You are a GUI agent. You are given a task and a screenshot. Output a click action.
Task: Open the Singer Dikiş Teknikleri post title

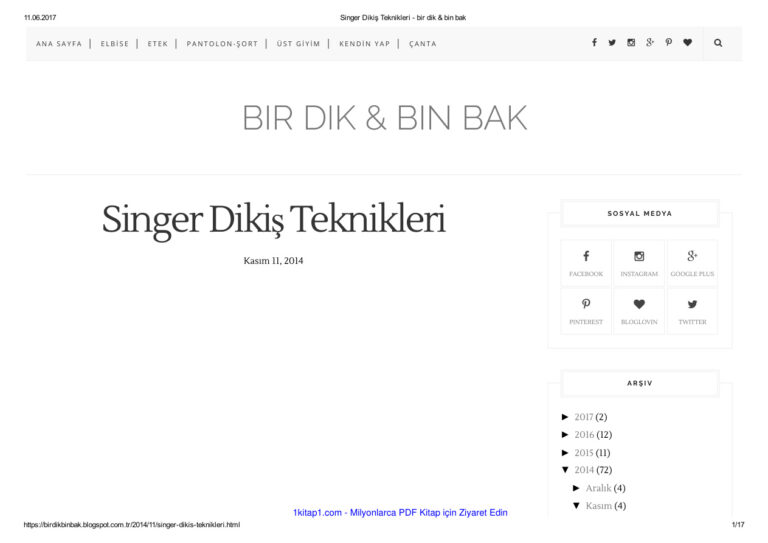(273, 220)
